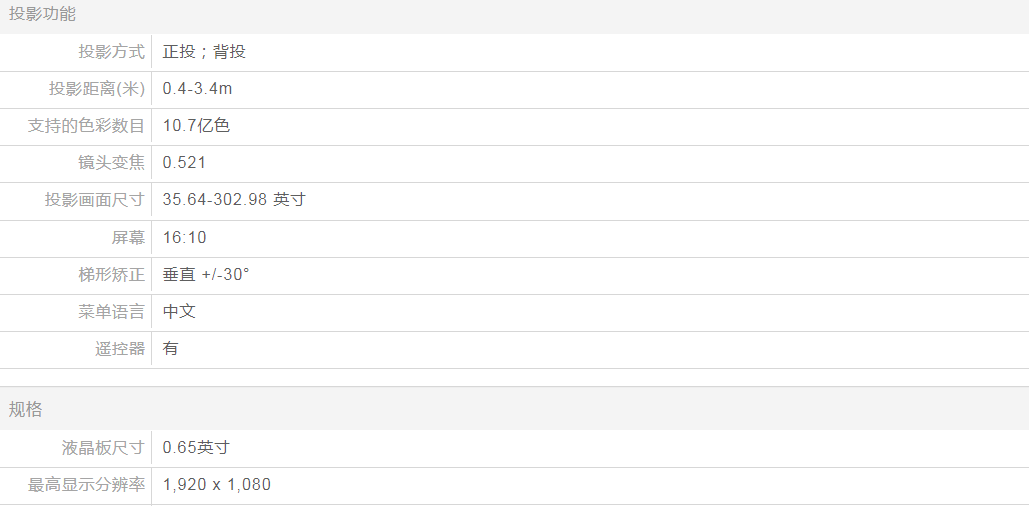The image size is (1032, 506).
Task: Click the 中文 menu language value
Action: pyautogui.click(x=179, y=312)
